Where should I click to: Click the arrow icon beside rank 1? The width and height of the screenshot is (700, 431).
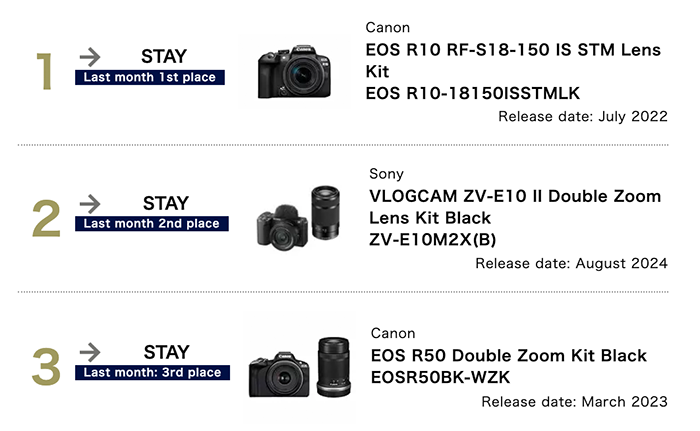(89, 56)
